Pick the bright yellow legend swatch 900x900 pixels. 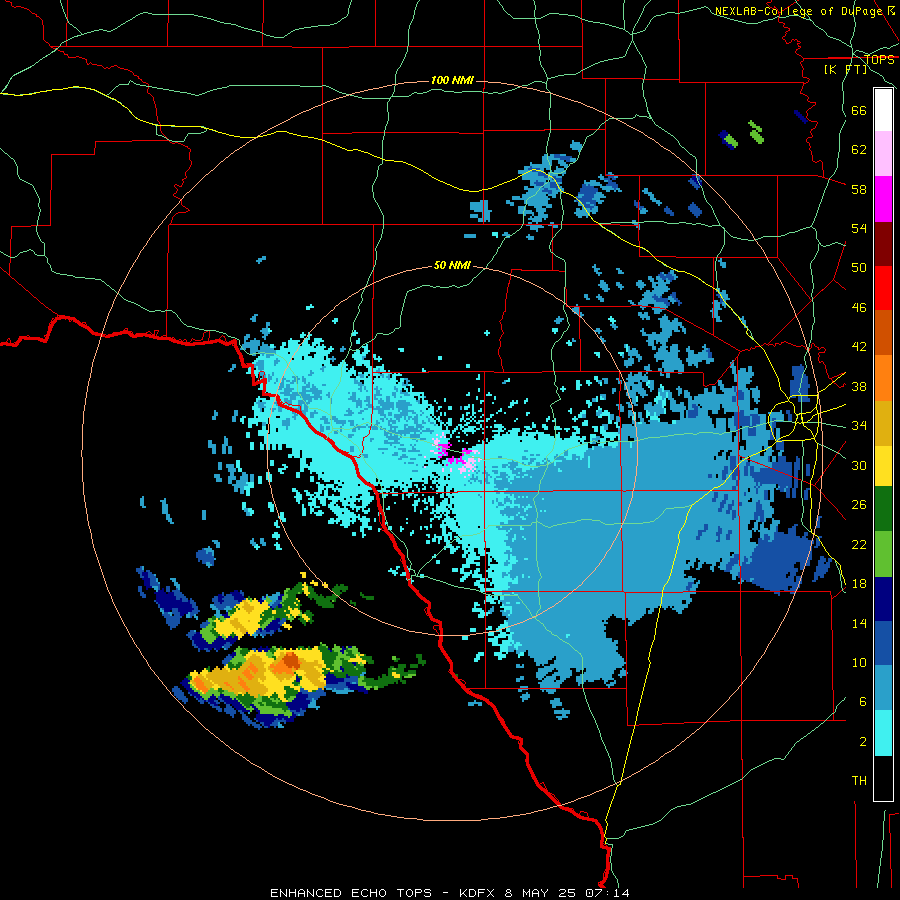pyautogui.click(x=883, y=466)
